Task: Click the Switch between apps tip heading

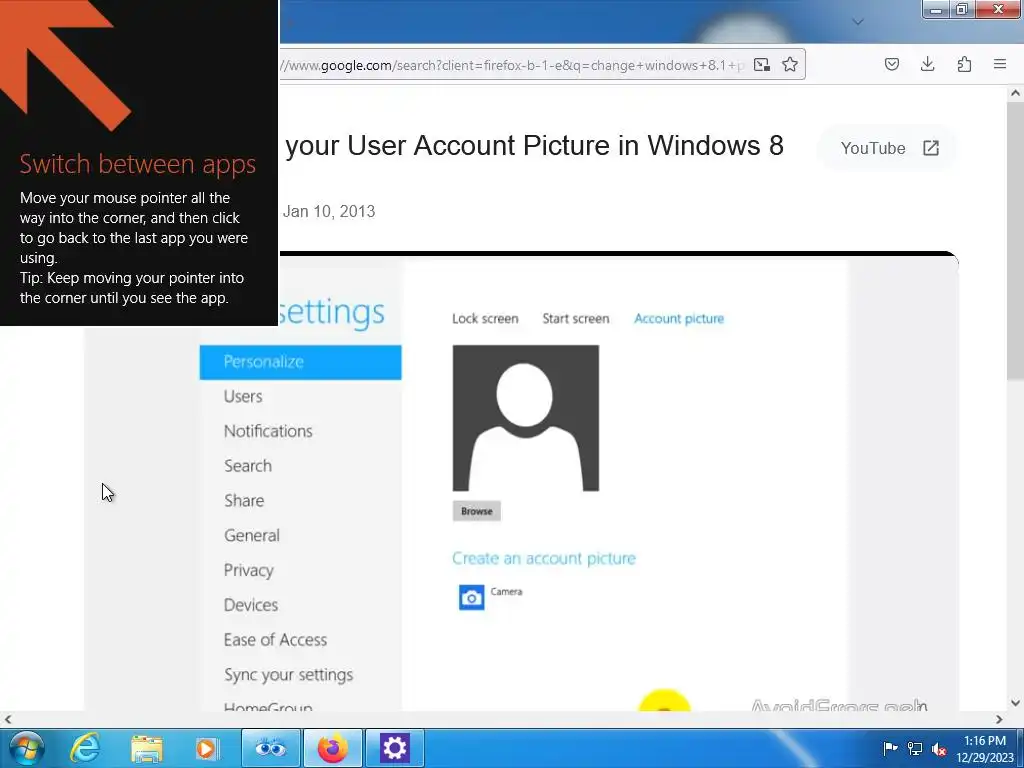Action: coord(138,164)
